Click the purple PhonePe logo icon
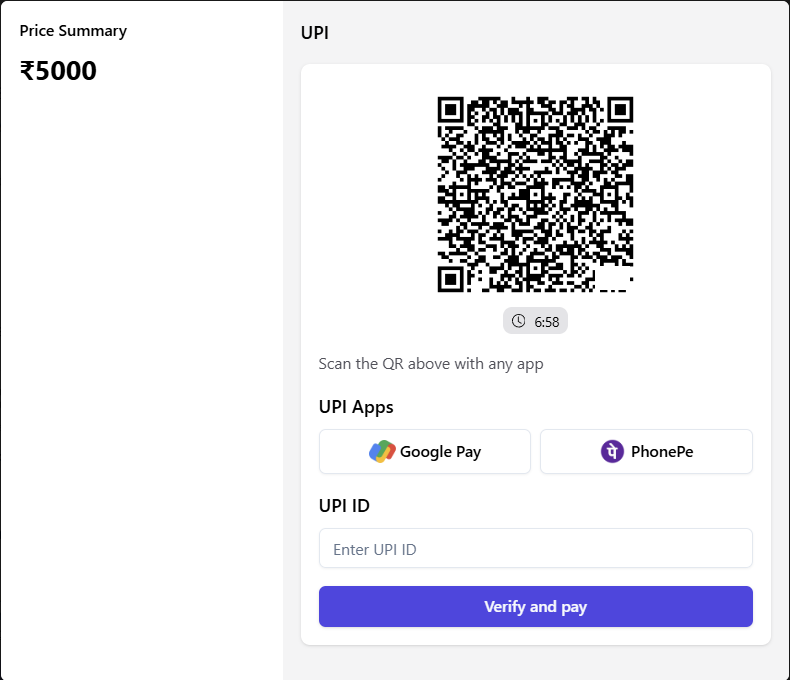The image size is (790, 680). pyautogui.click(x=612, y=452)
